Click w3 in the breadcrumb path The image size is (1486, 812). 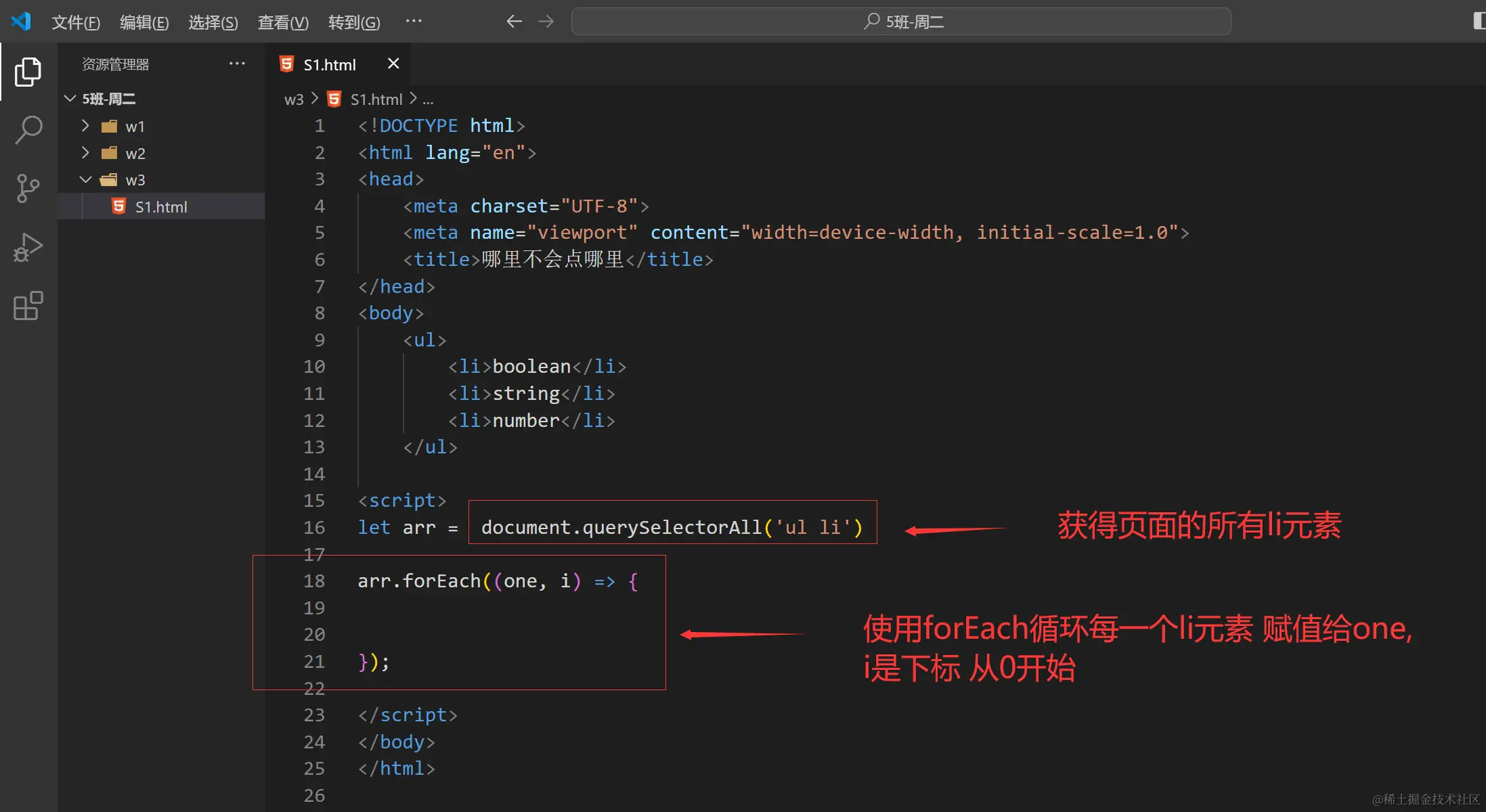294,99
